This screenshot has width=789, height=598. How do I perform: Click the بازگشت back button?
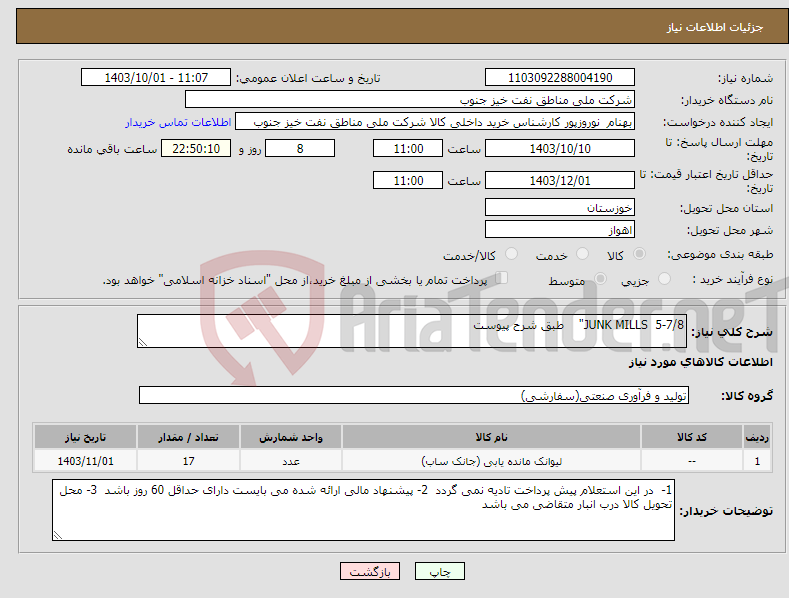(370, 571)
